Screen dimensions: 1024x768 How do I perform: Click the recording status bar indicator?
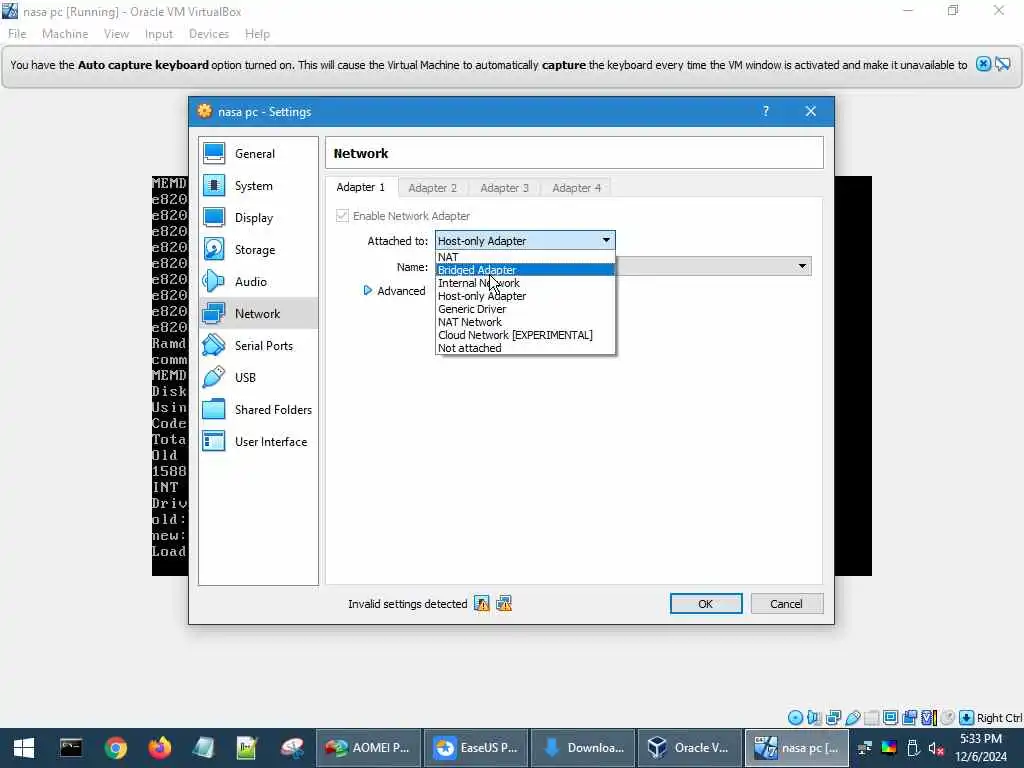pos(910,718)
